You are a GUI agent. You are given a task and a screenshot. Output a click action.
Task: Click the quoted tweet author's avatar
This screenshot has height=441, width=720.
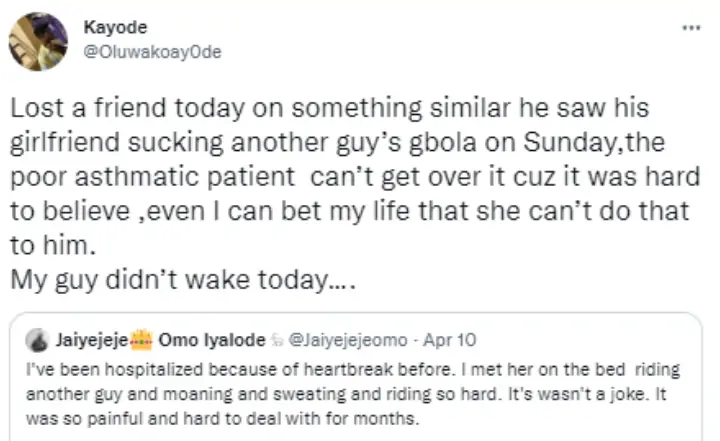(x=37, y=338)
